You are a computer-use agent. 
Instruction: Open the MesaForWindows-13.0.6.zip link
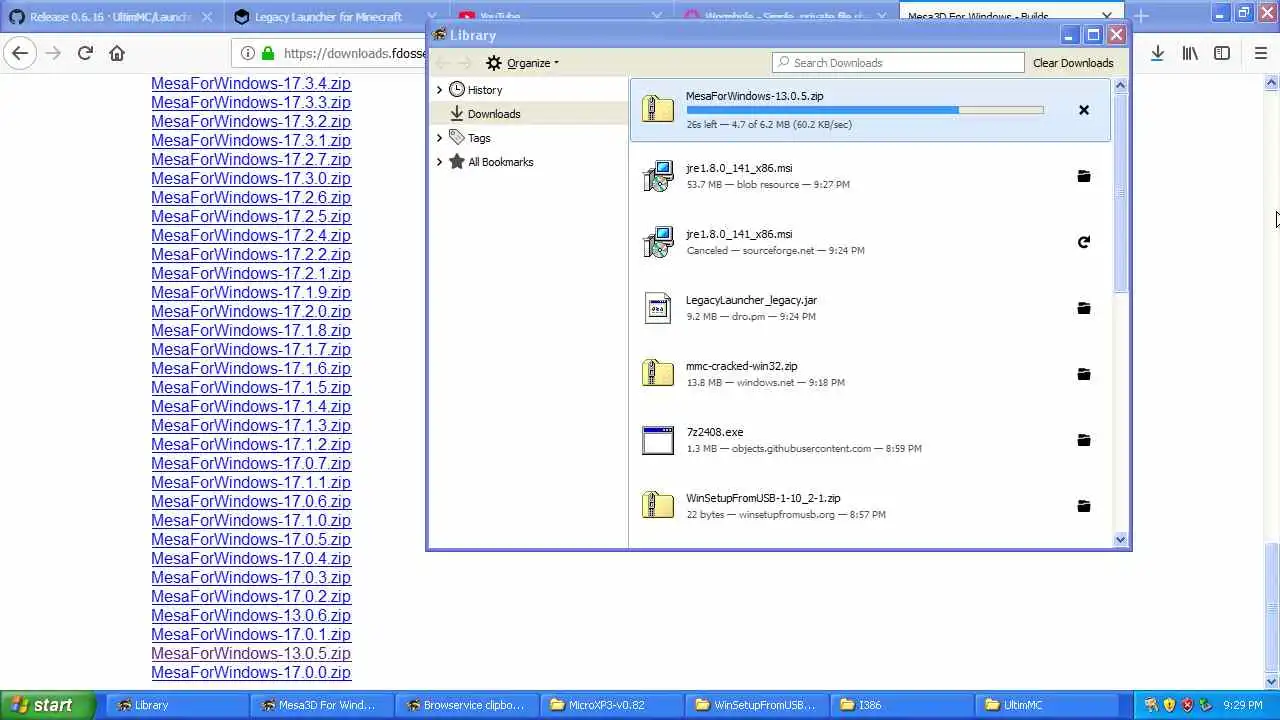click(251, 615)
